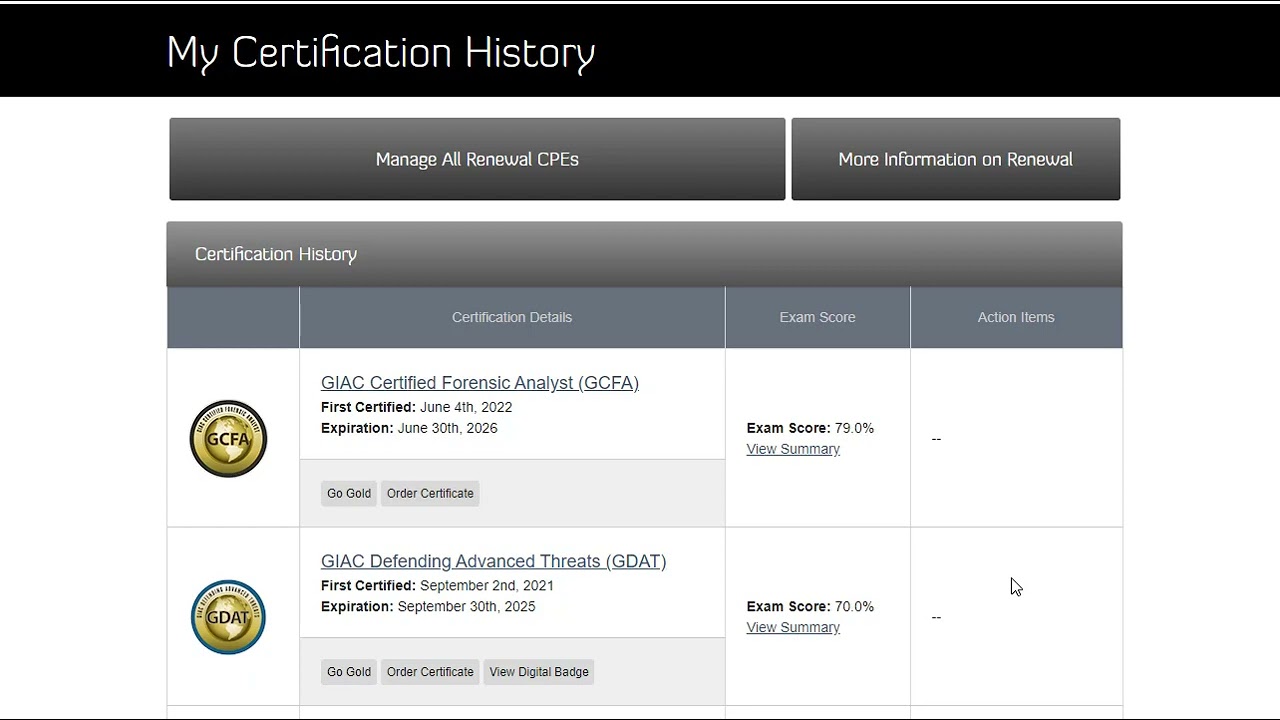Open GIAC Defending Advanced Threats (GDAT) link
1280x720 pixels.
[493, 561]
